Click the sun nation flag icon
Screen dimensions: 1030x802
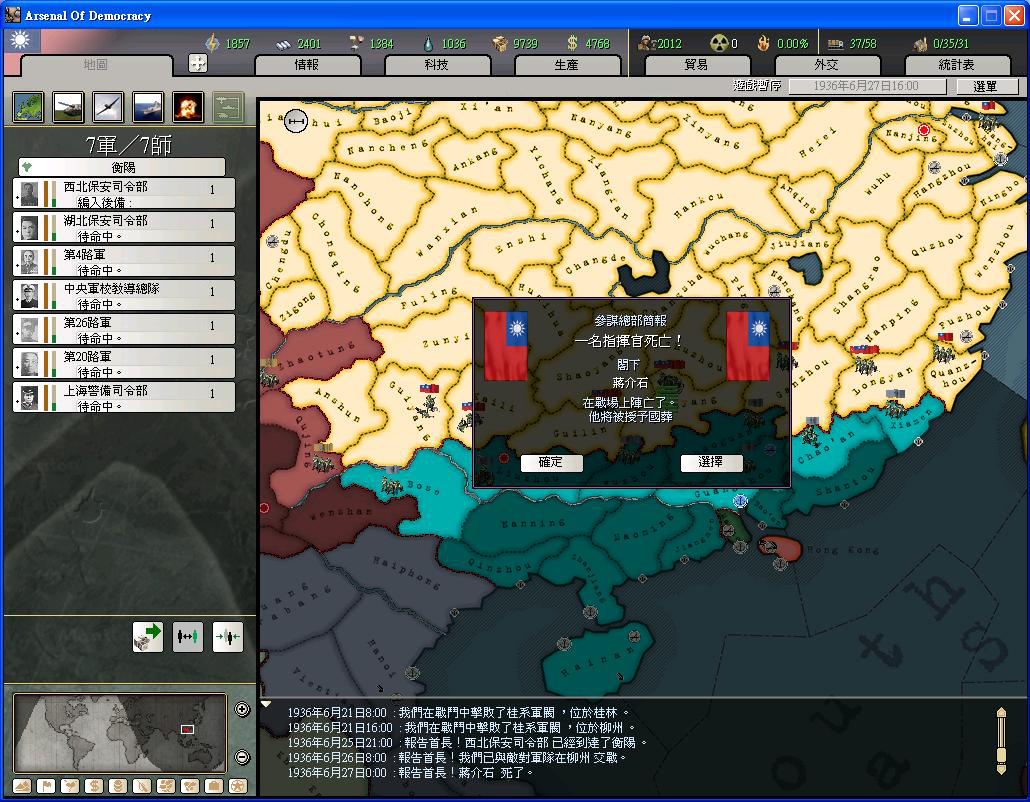pos(22,41)
